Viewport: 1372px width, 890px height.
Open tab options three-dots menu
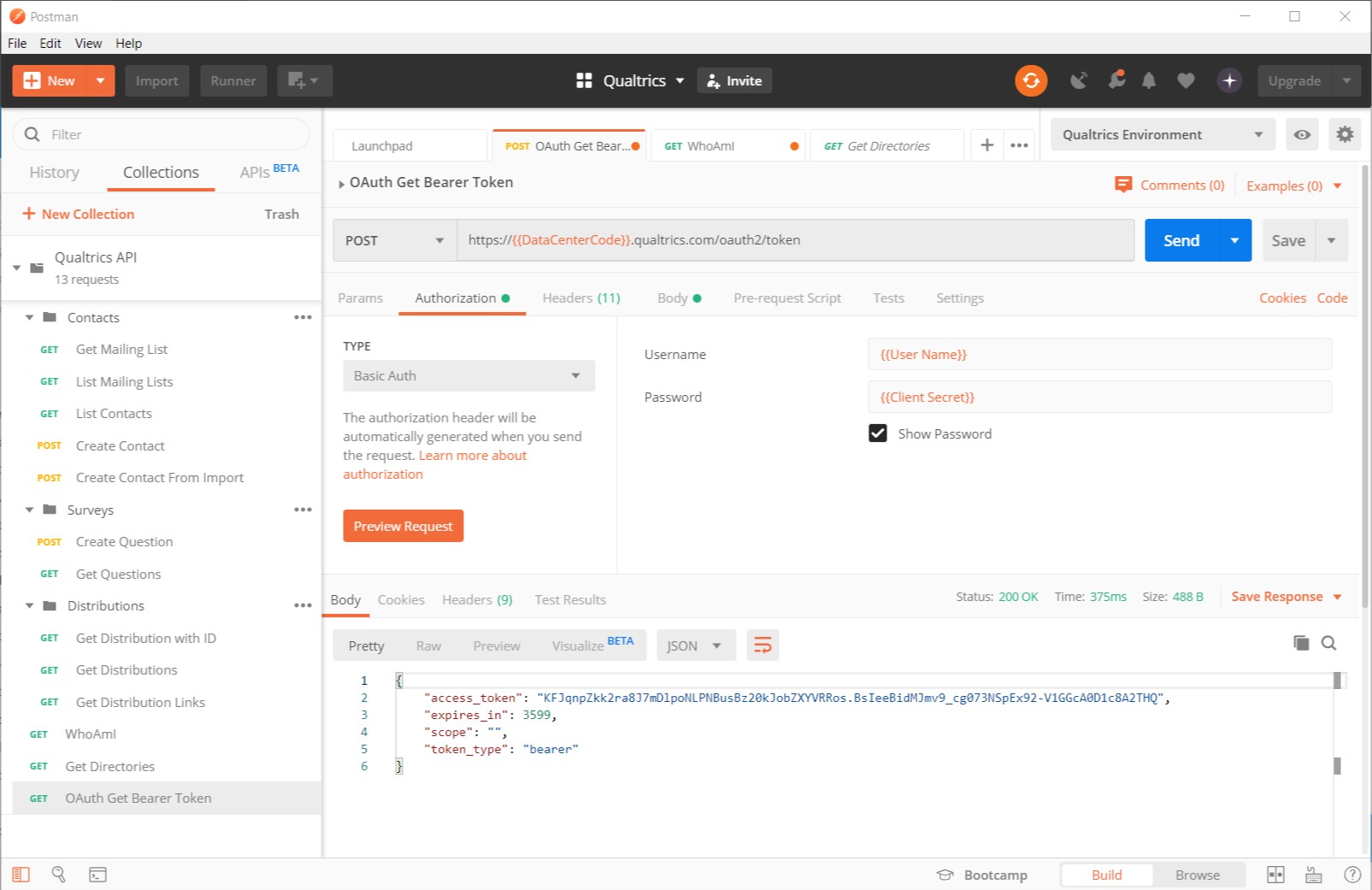point(1019,145)
